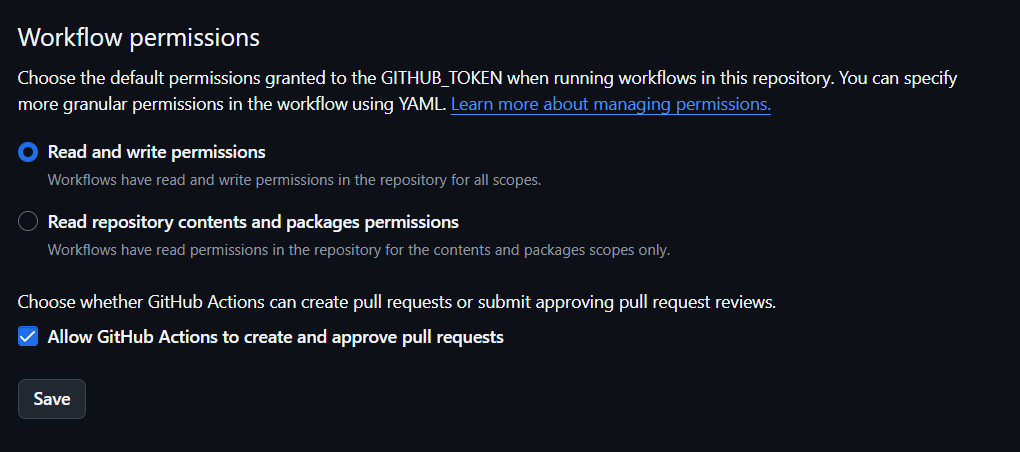This screenshot has width=1020, height=452.
Task: Open Learn more about managing permissions link
Action: 610,104
